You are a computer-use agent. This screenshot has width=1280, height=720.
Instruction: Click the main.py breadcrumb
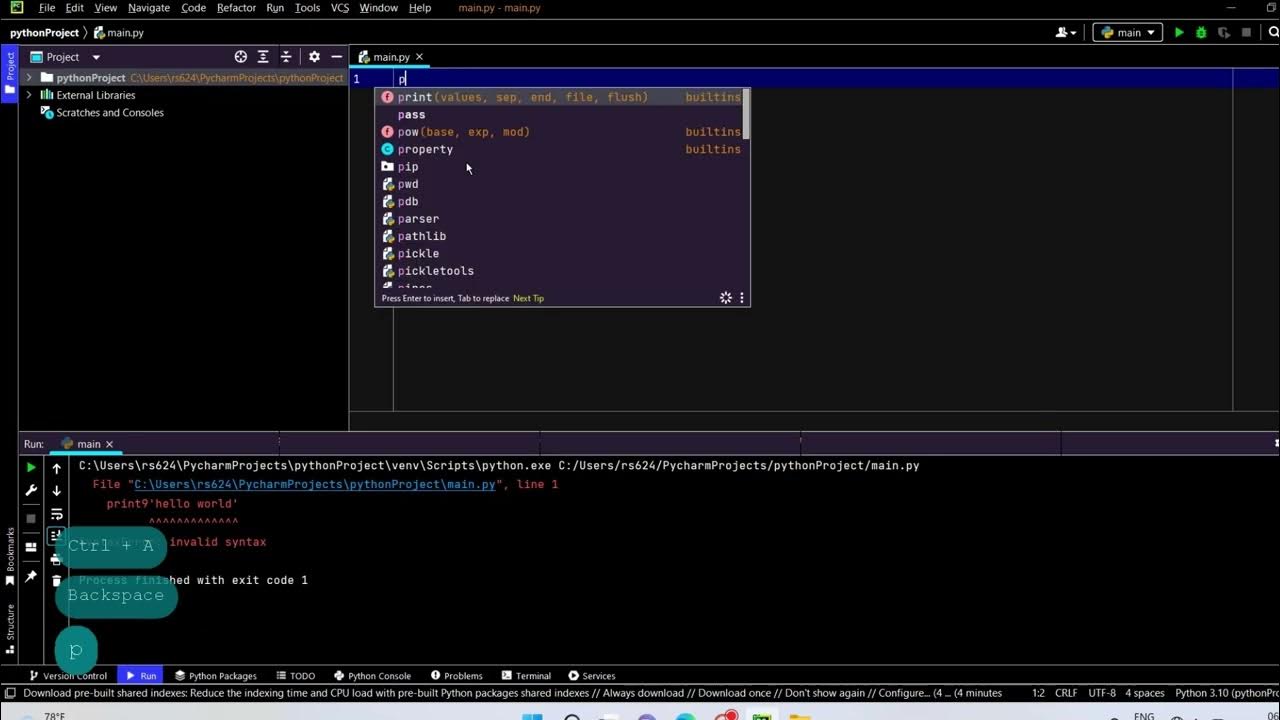click(119, 33)
